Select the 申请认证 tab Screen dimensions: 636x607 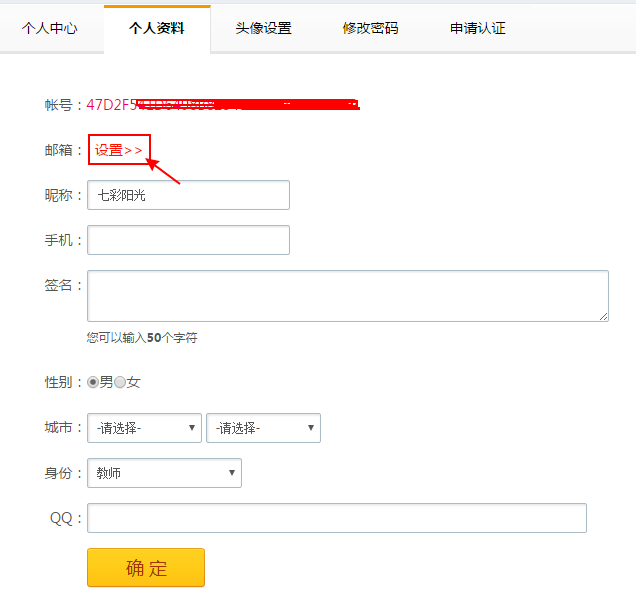coord(478,28)
